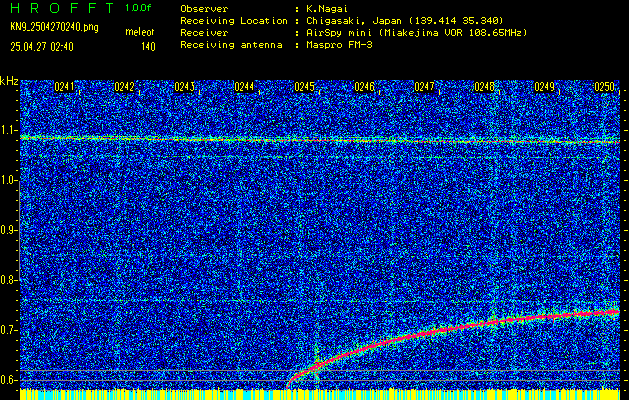Image resolution: width=629 pixels, height=400 pixels.
Task: Click the meteor count value 140
Action: pyautogui.click(x=148, y=47)
